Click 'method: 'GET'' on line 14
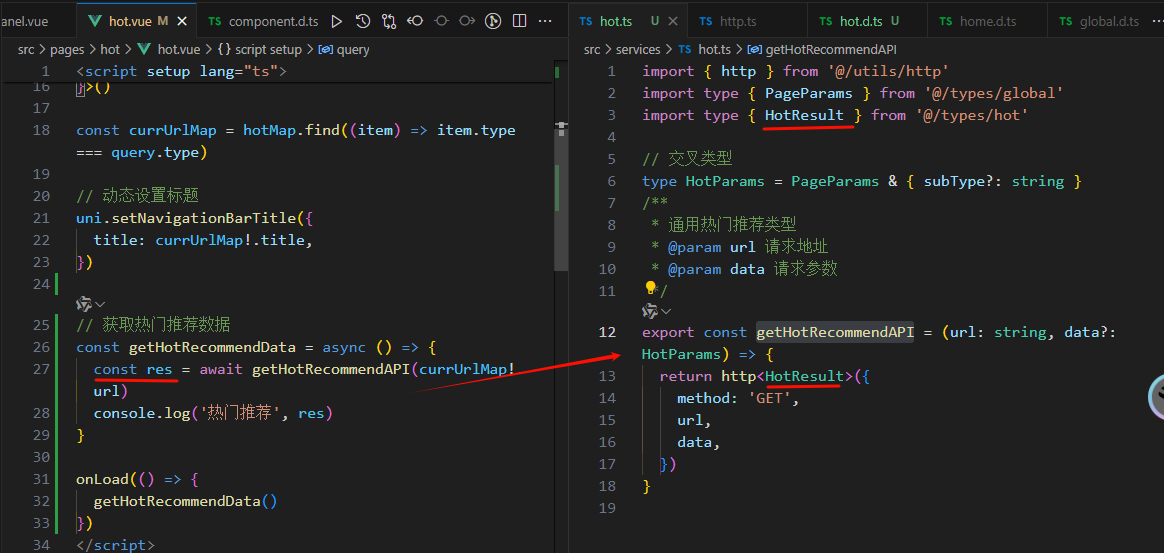This screenshot has width=1164, height=553. pyautogui.click(x=736, y=398)
